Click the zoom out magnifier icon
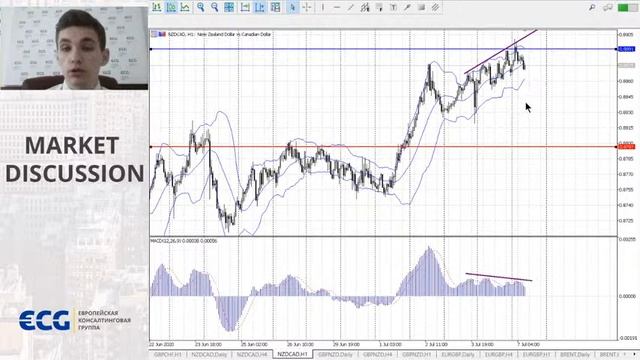 click(215, 7)
